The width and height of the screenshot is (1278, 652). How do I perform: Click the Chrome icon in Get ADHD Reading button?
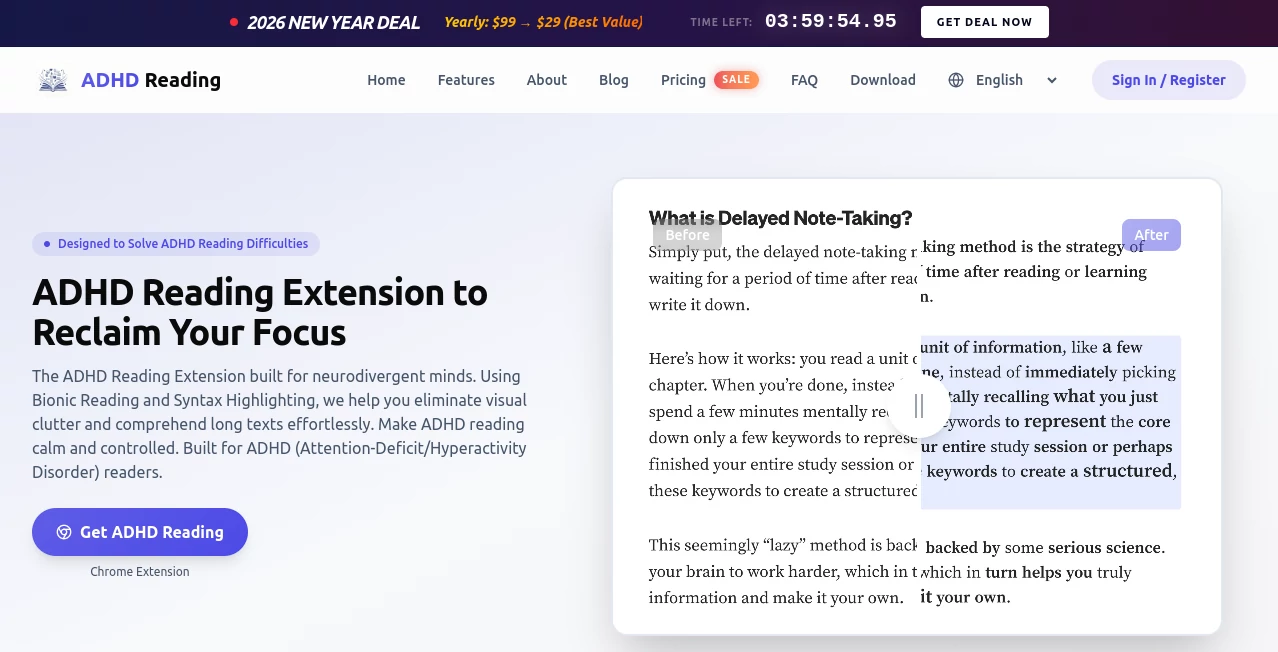coord(64,532)
